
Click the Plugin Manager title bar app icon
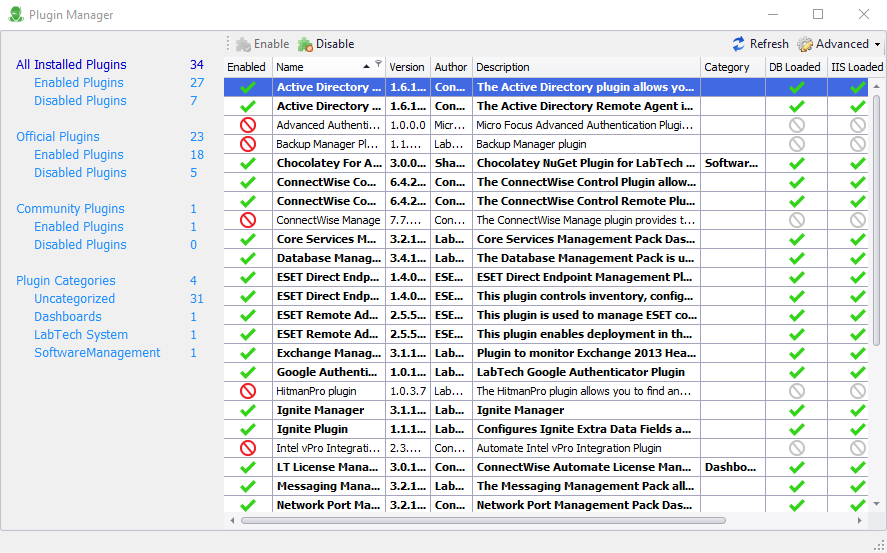pyautogui.click(x=15, y=15)
